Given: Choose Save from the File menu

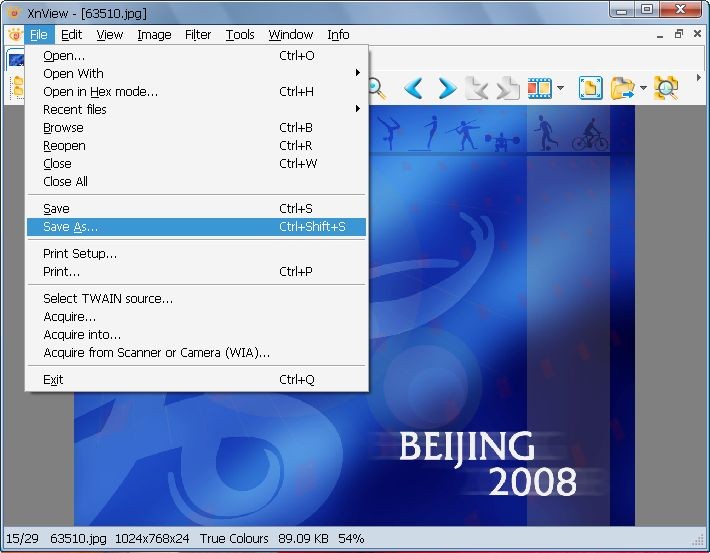Looking at the screenshot, I should (196, 208).
